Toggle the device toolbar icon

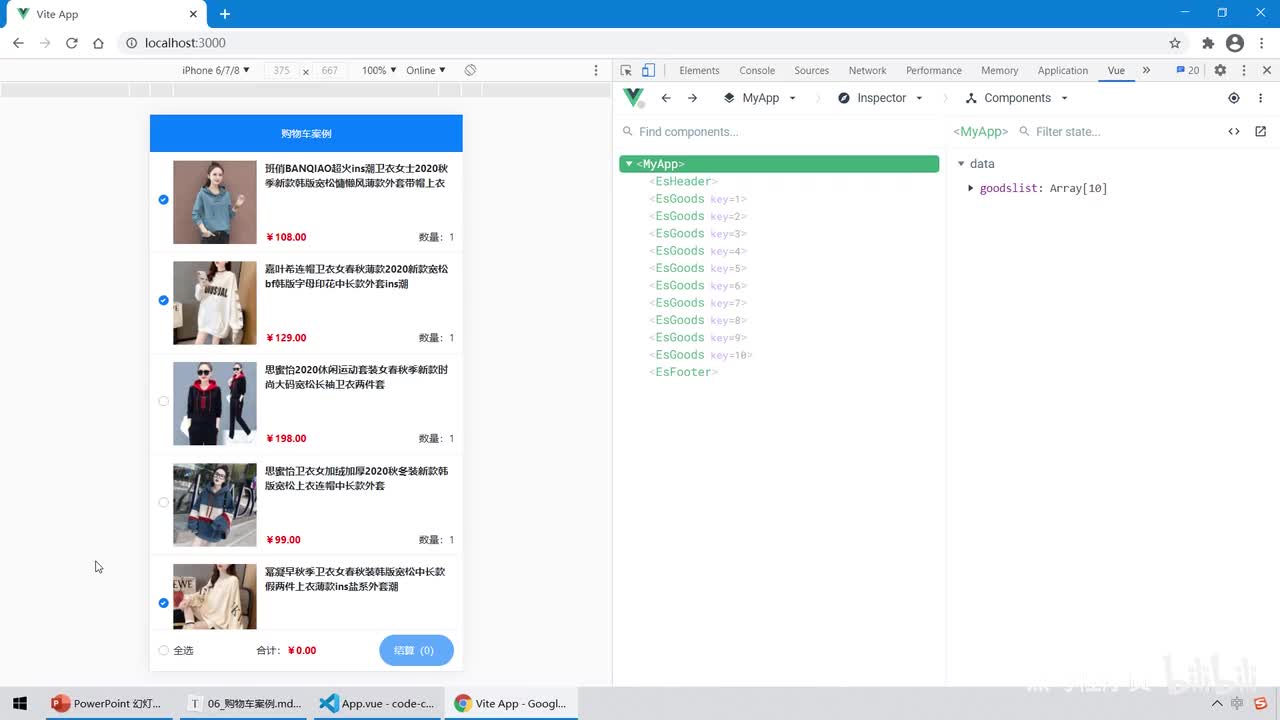[x=648, y=71]
